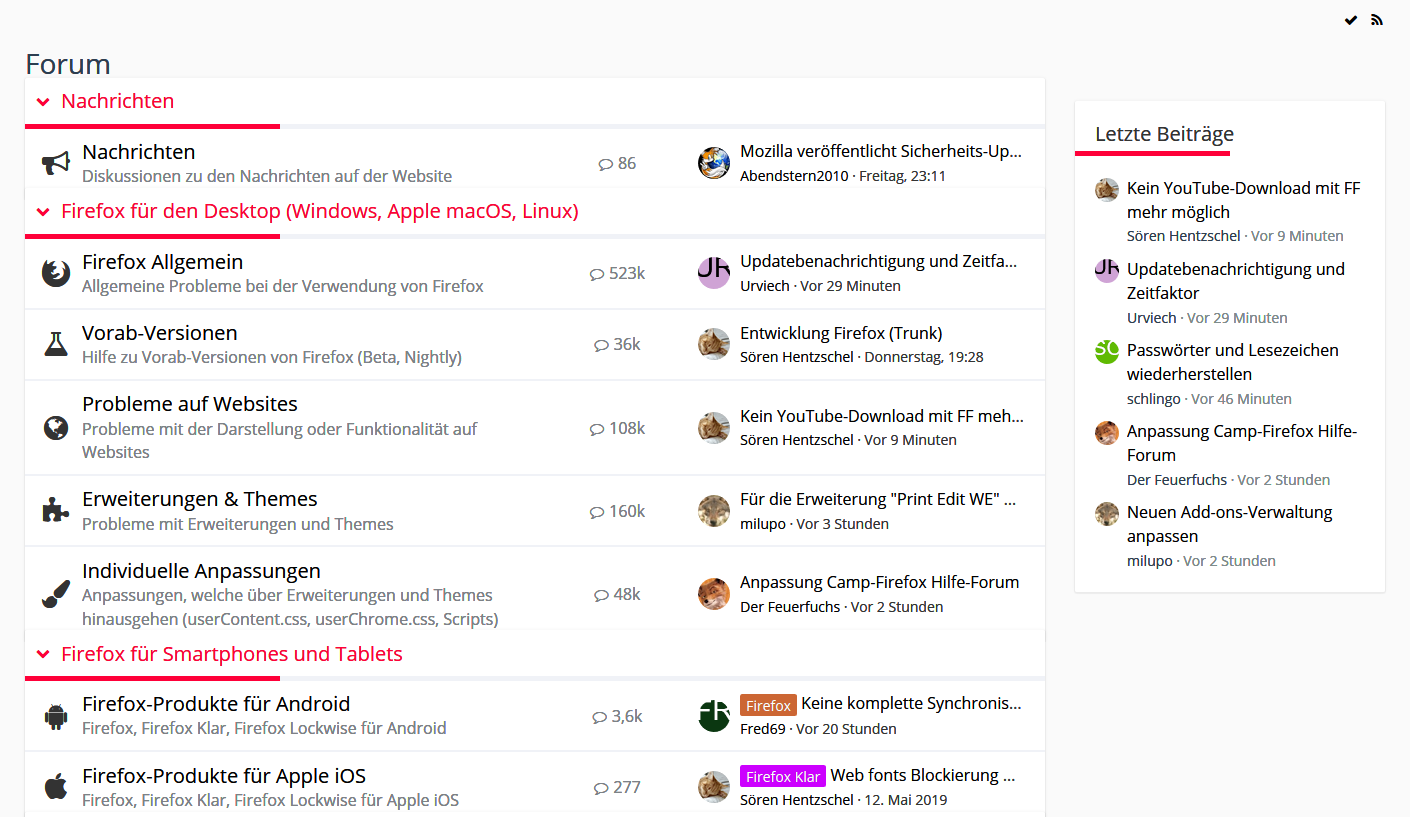Click the 'Forum' page heading

pyautogui.click(x=68, y=64)
